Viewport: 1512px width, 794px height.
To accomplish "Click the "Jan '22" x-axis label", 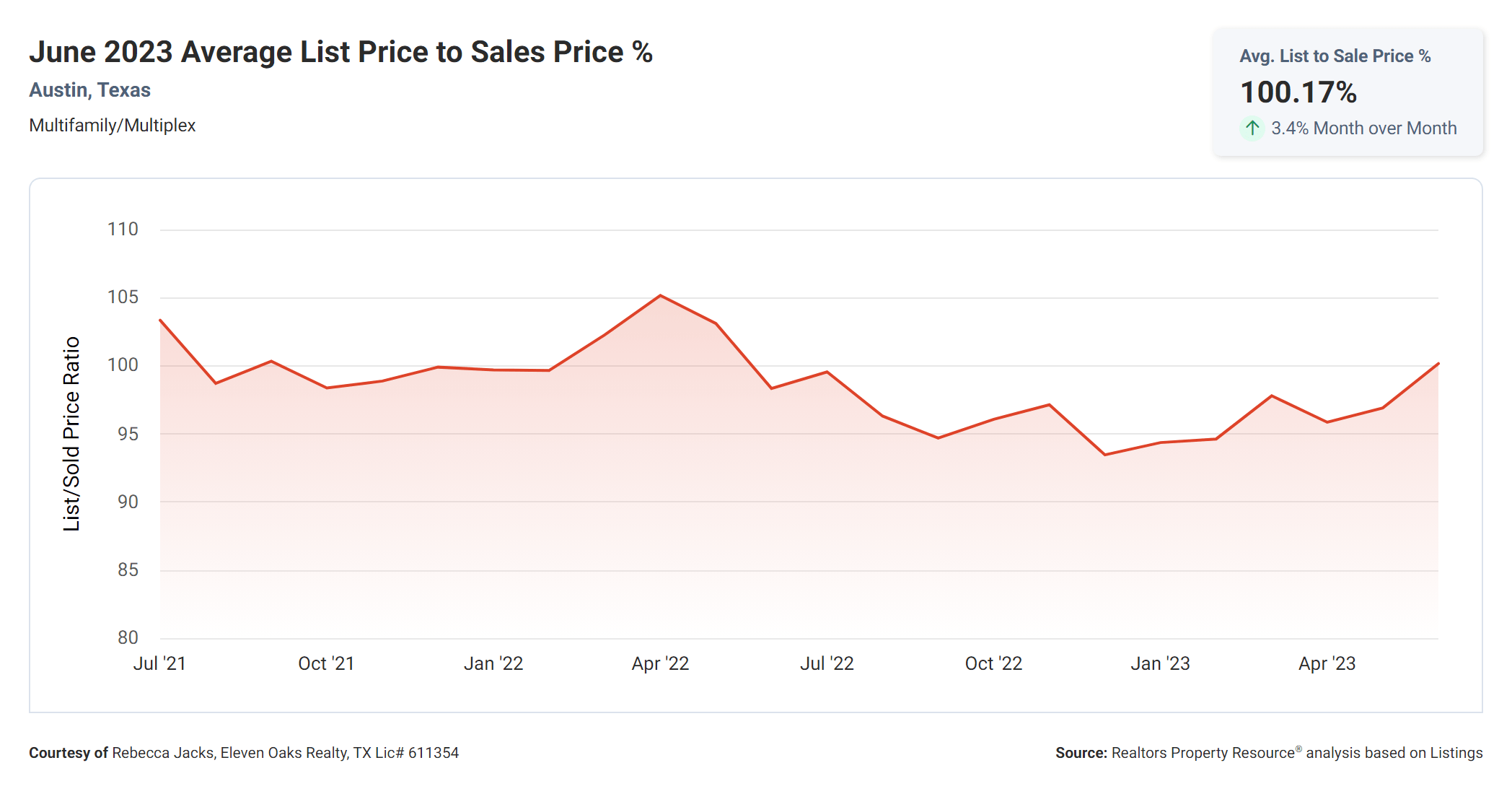I will pyautogui.click(x=493, y=663).
